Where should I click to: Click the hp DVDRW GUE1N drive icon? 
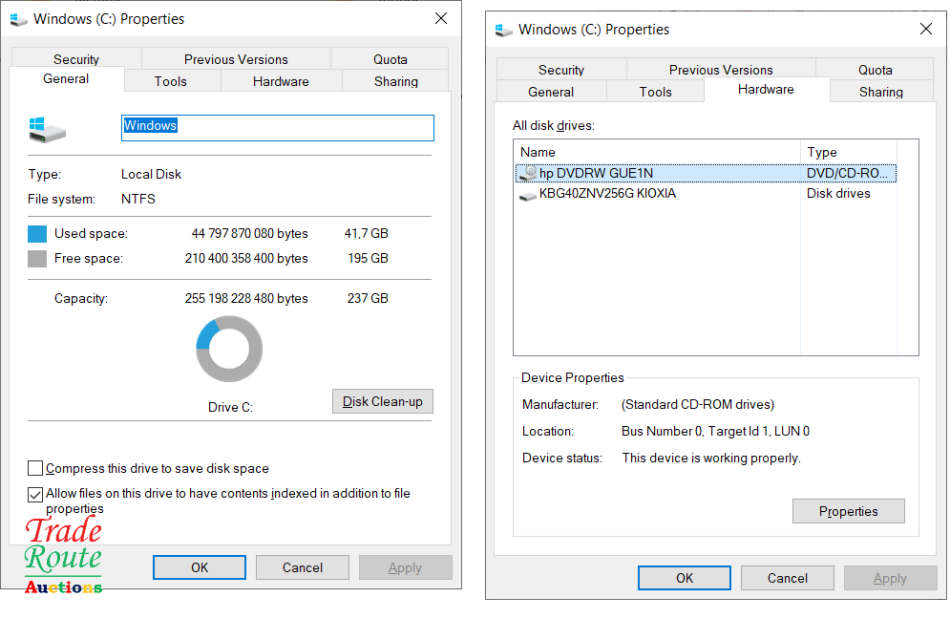pyautogui.click(x=528, y=174)
